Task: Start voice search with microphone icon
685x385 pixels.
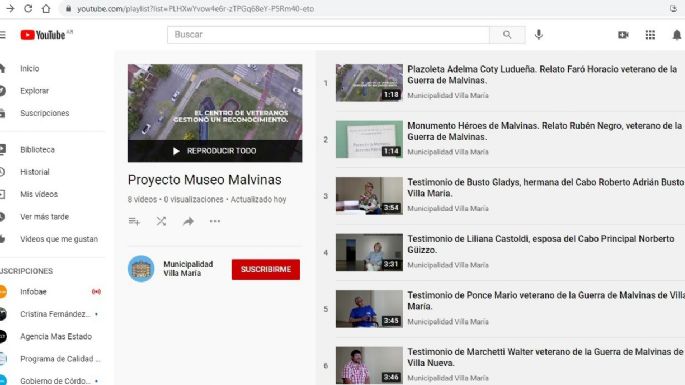Action: (x=539, y=35)
